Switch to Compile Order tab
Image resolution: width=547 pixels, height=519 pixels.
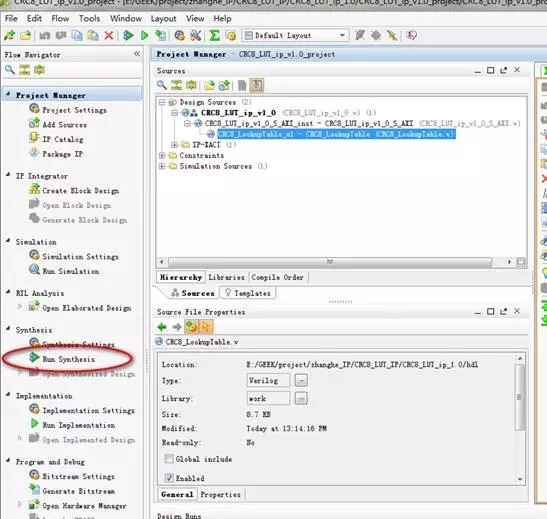point(278,277)
